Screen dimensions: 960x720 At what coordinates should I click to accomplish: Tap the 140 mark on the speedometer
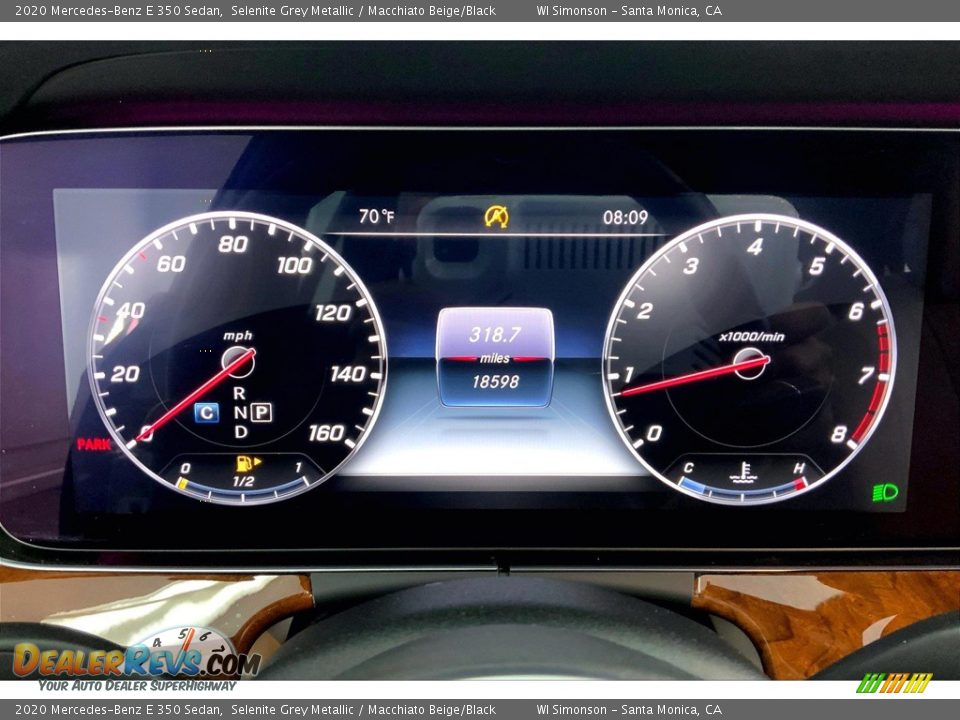click(x=348, y=374)
